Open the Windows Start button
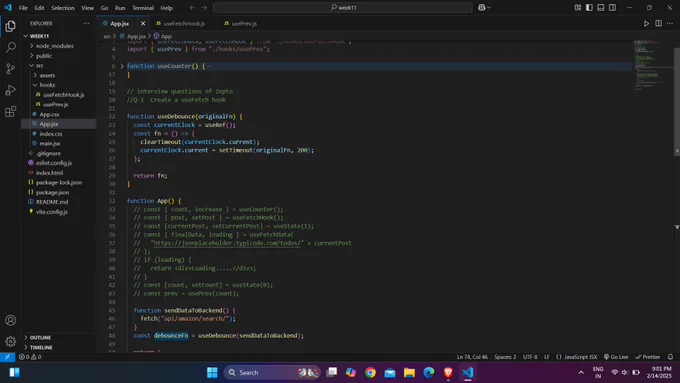This screenshot has width=680, height=383. point(212,372)
